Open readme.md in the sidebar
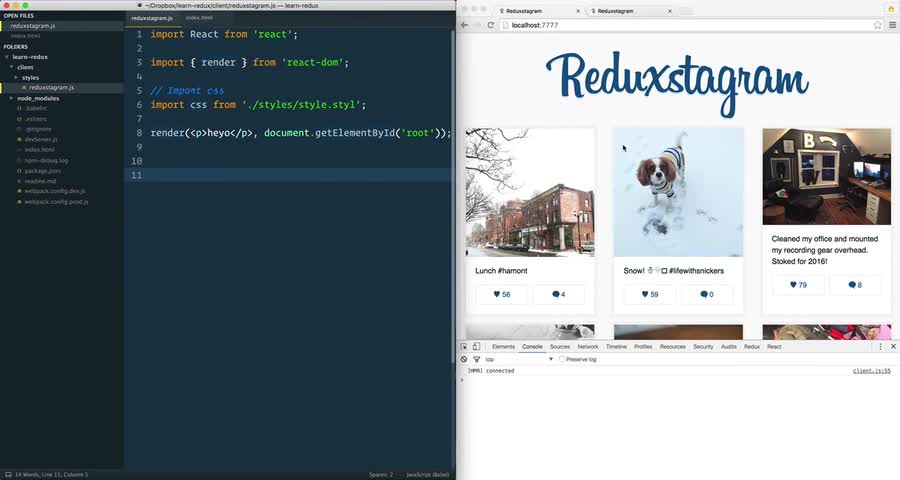Image resolution: width=900 pixels, height=480 pixels. click(x=40, y=181)
